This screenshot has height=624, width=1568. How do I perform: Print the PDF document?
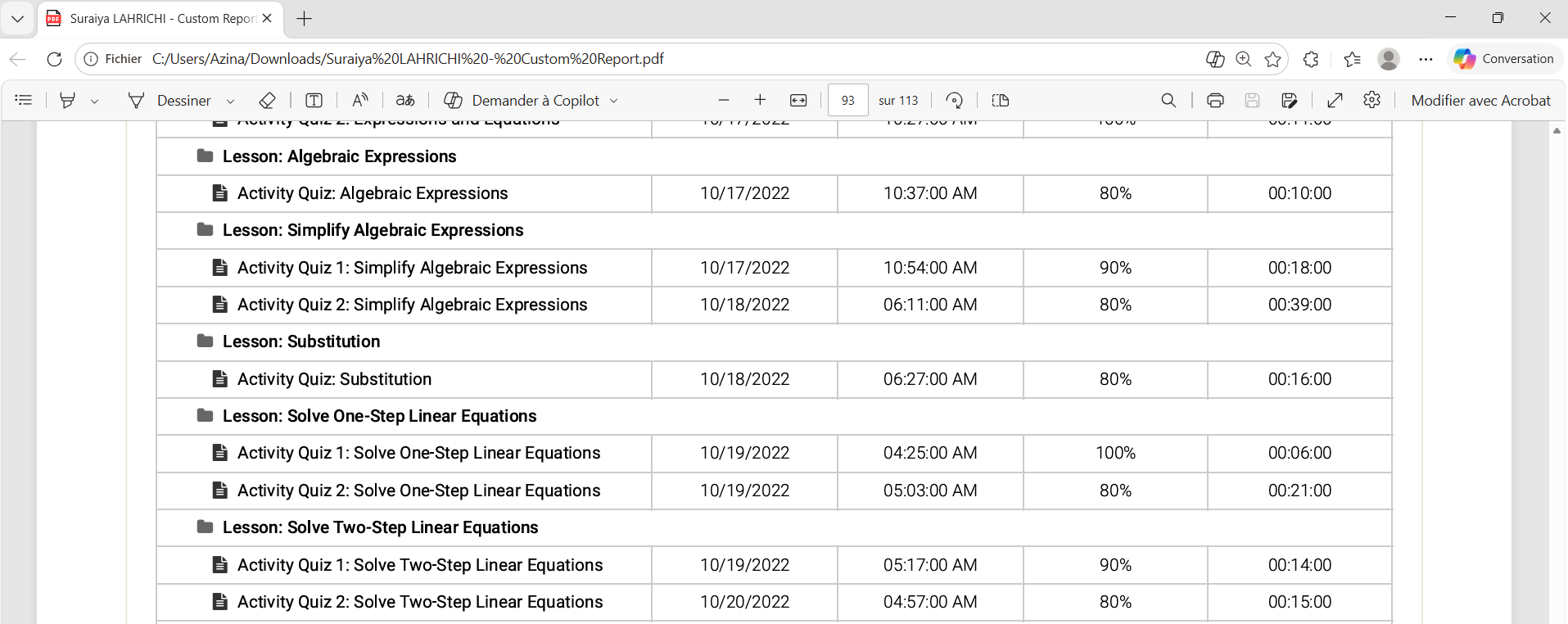click(x=1215, y=100)
